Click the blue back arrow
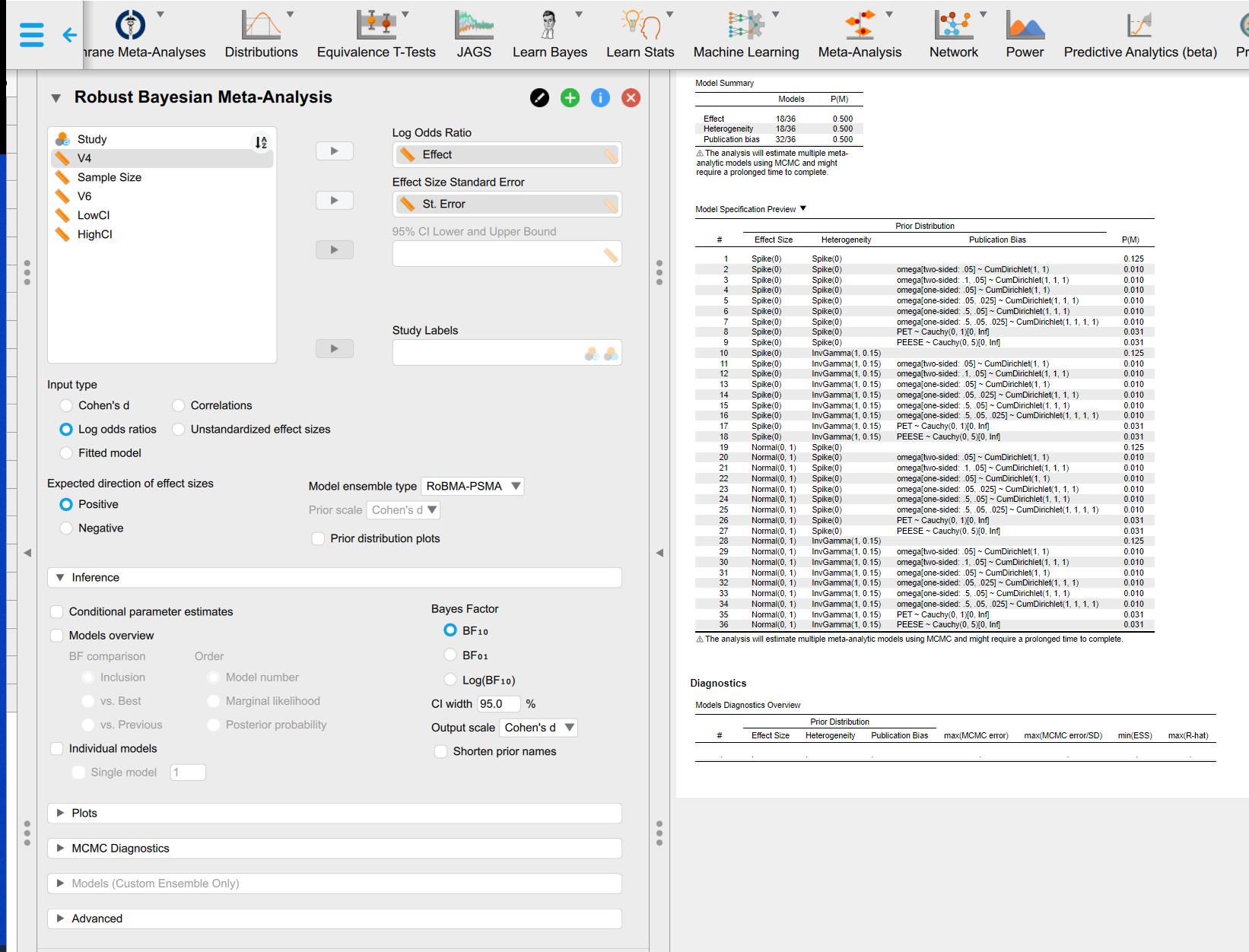1249x952 pixels. coord(70,35)
